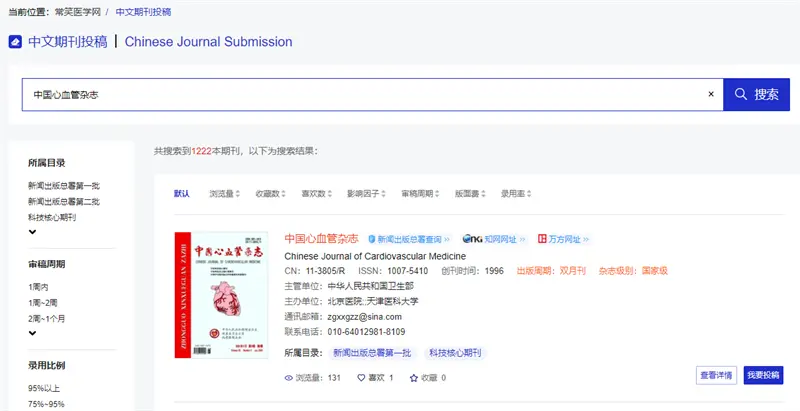Expand the 审稿周期 list with down chevron
The height and width of the screenshot is (411, 800).
tap(33, 333)
